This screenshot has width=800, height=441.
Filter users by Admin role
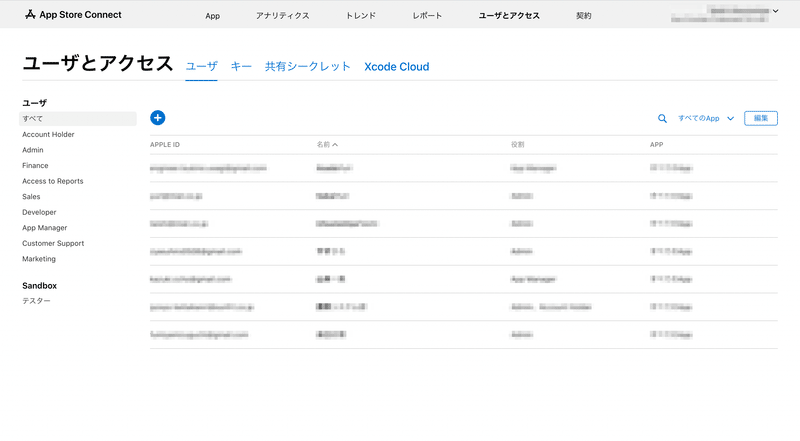pyautogui.click(x=33, y=150)
